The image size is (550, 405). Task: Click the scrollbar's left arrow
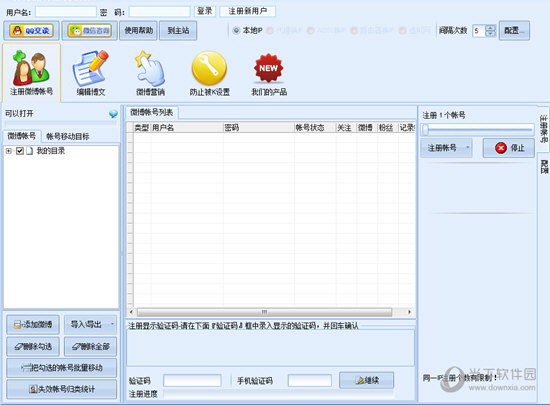click(x=131, y=312)
